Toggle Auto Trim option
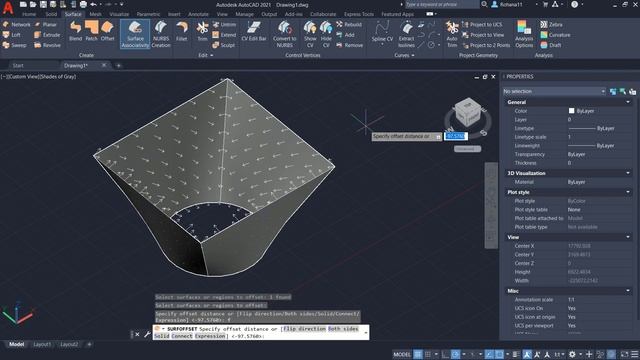The width and height of the screenshot is (640, 360). click(452, 34)
